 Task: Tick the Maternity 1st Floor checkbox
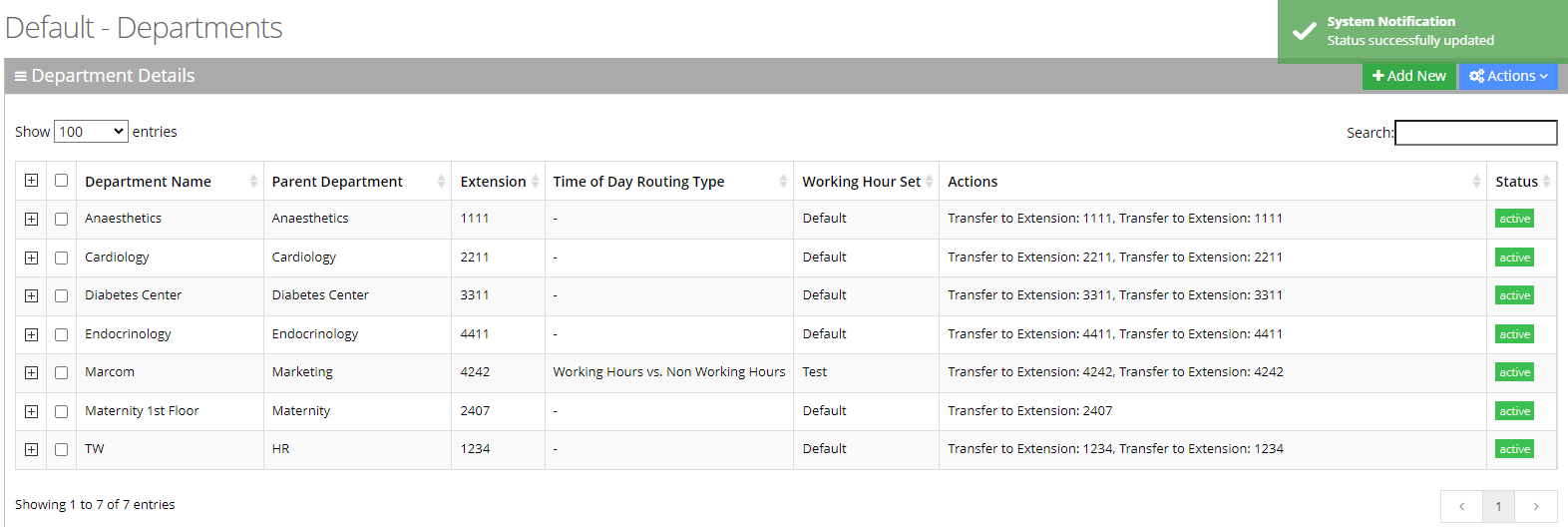(x=62, y=411)
